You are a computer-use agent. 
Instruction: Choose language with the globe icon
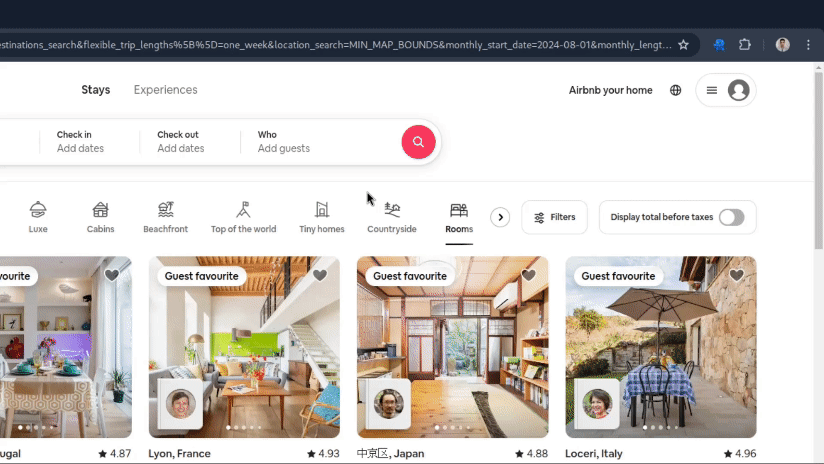675,90
